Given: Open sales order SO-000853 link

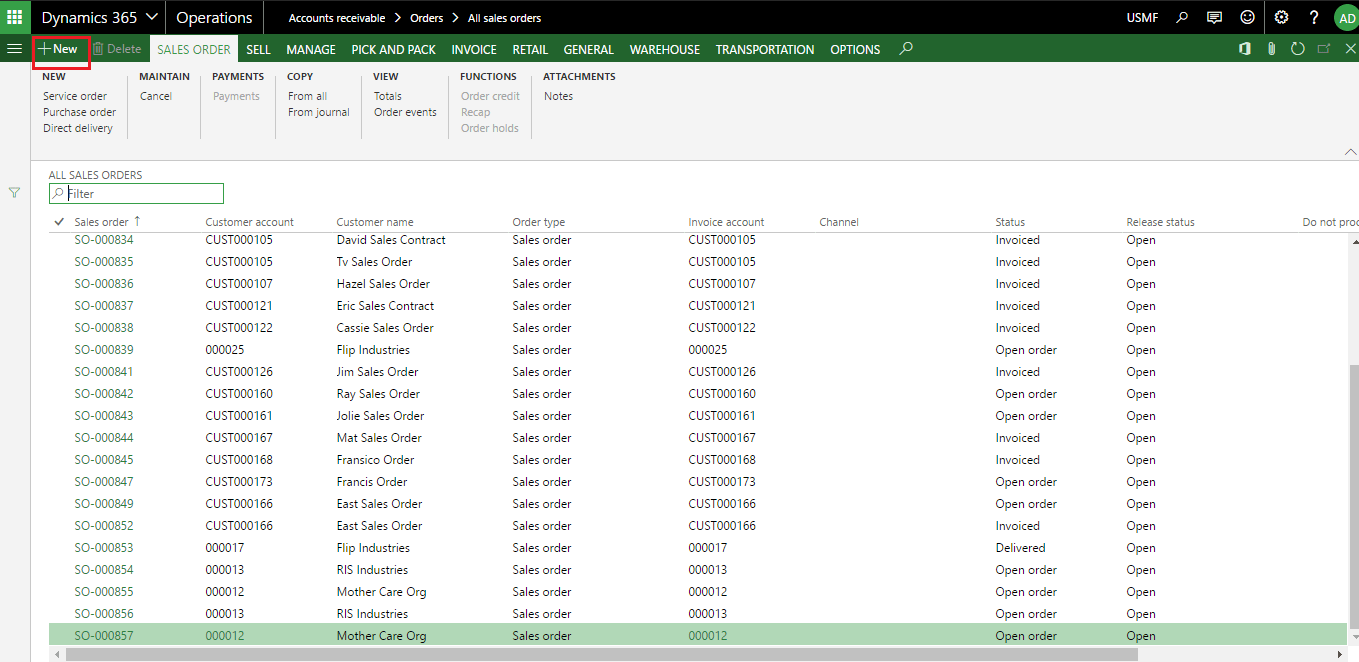Looking at the screenshot, I should [x=104, y=547].
